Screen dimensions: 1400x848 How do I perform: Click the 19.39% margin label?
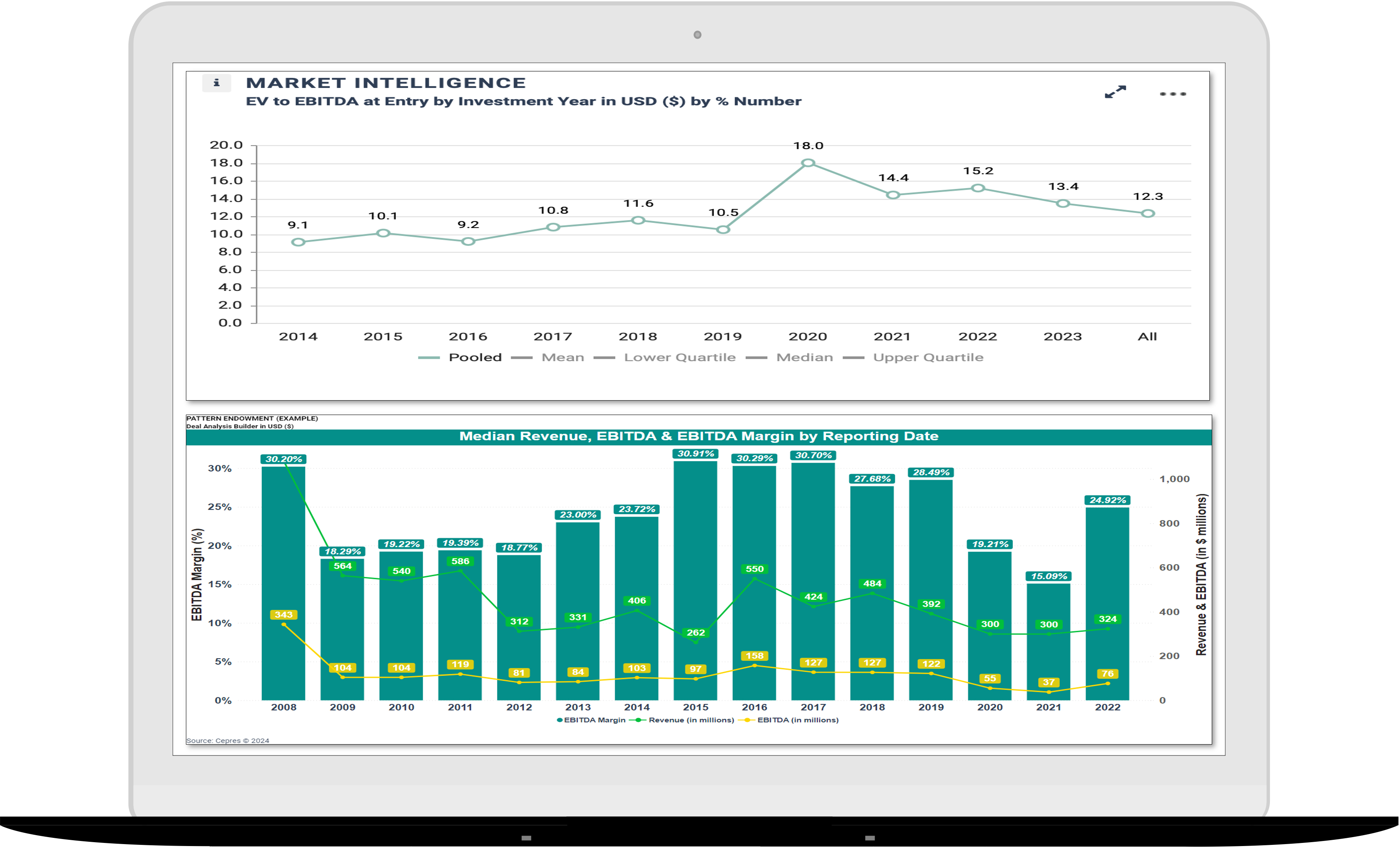[x=460, y=542]
